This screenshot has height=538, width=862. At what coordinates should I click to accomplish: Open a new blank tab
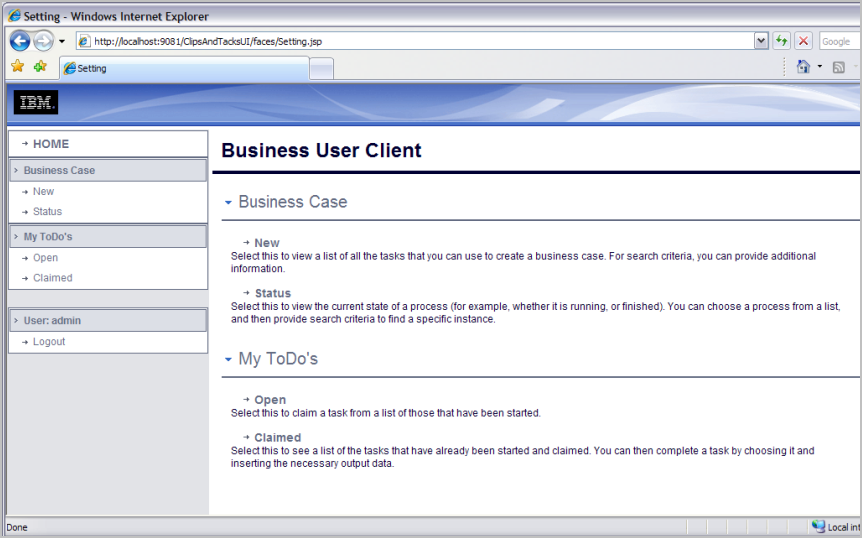322,69
